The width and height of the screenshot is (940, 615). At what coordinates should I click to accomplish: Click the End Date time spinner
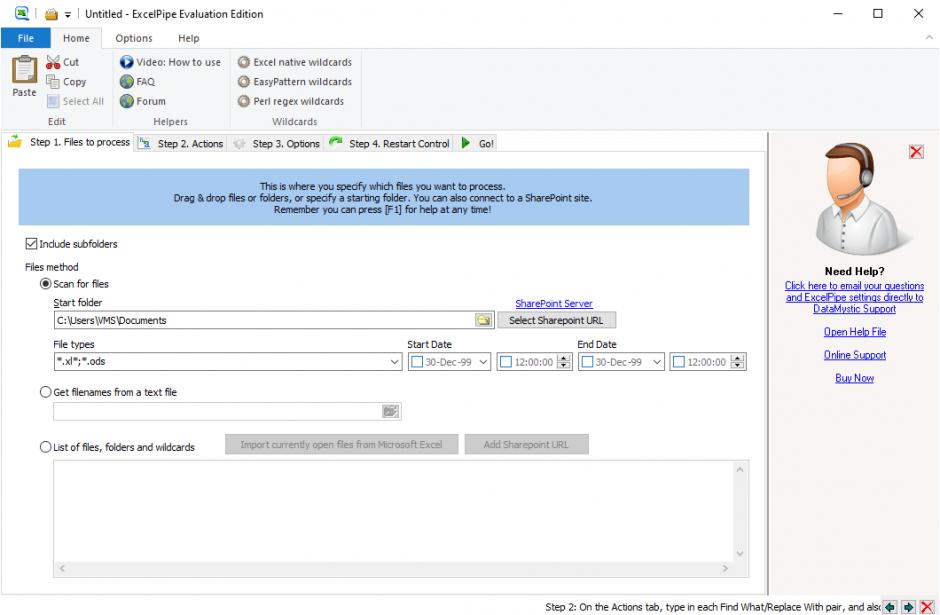(738, 362)
